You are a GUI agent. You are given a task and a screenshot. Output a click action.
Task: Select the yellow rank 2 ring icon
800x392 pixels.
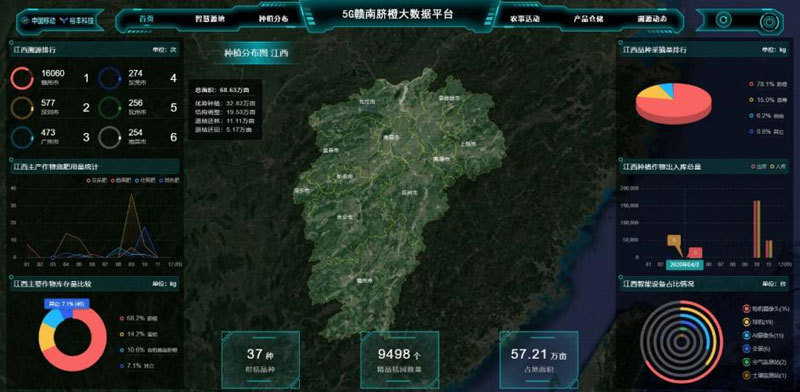pyautogui.click(x=22, y=108)
